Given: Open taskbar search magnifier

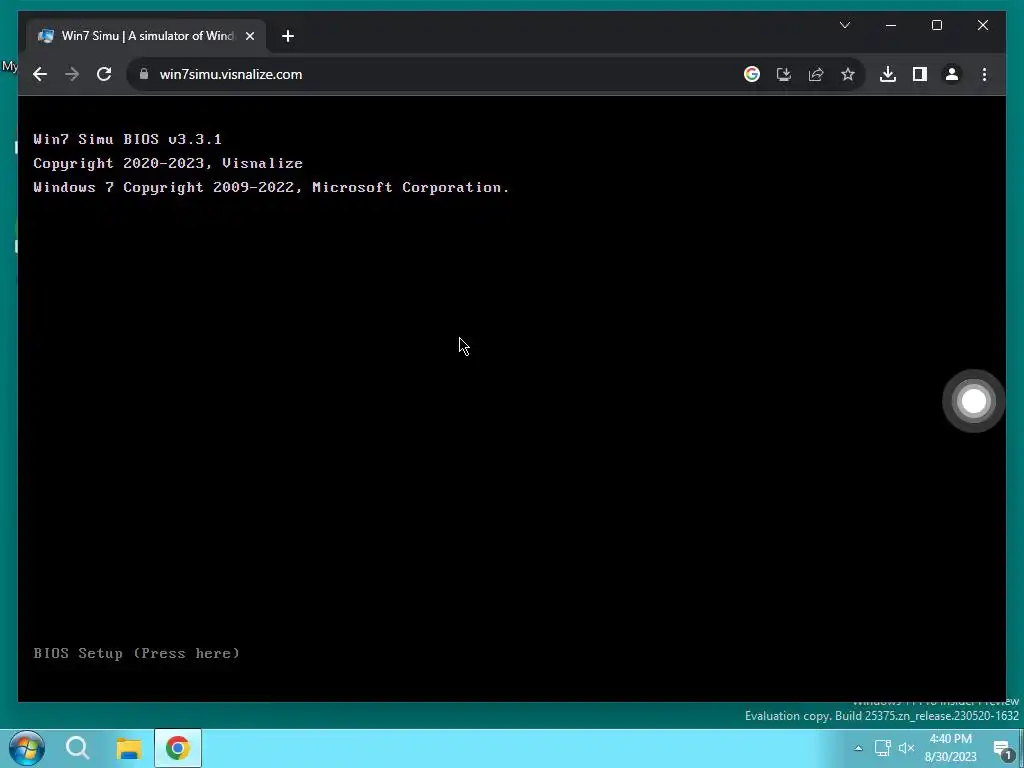Looking at the screenshot, I should coord(78,748).
